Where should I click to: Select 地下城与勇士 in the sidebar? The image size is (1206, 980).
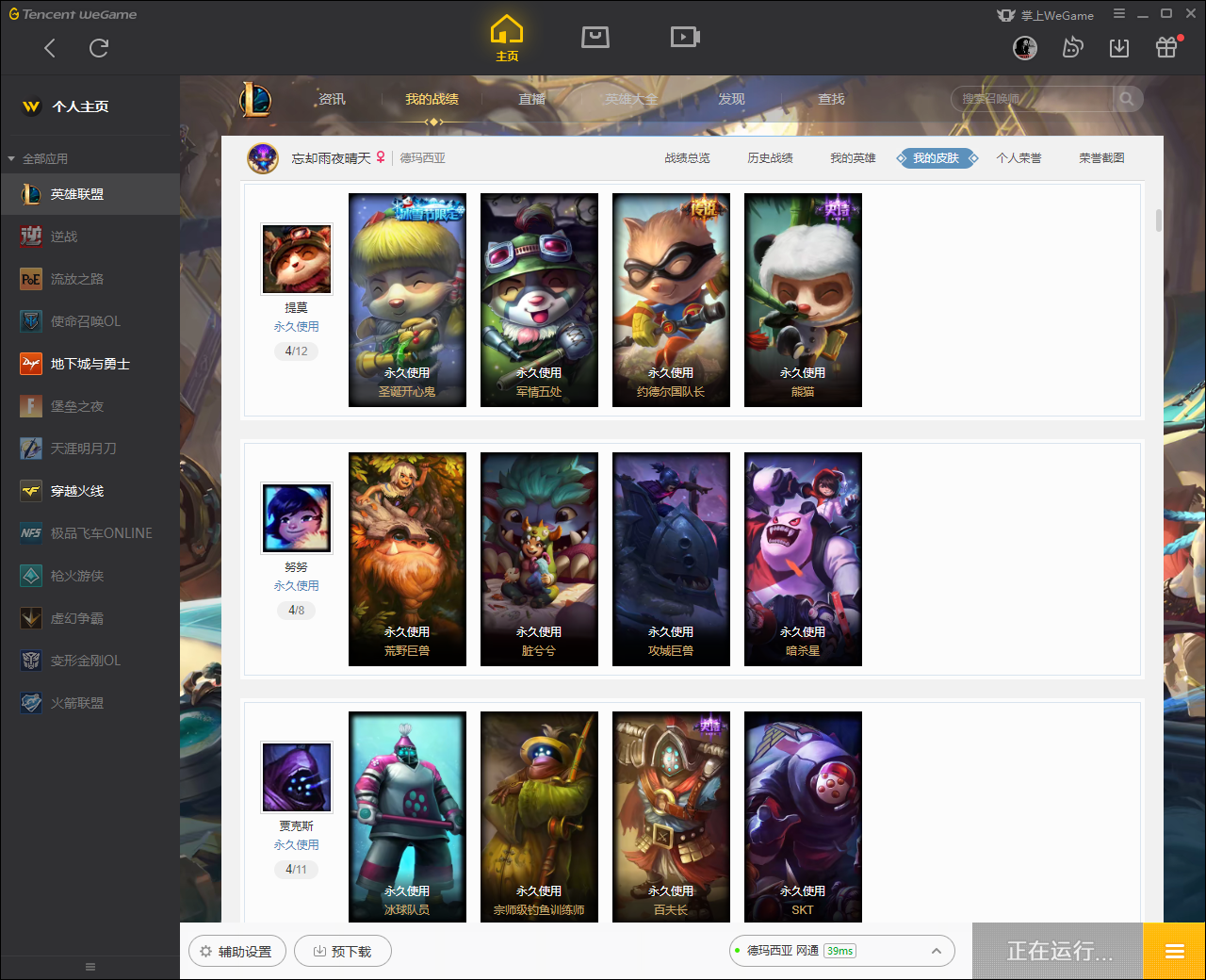point(90,364)
